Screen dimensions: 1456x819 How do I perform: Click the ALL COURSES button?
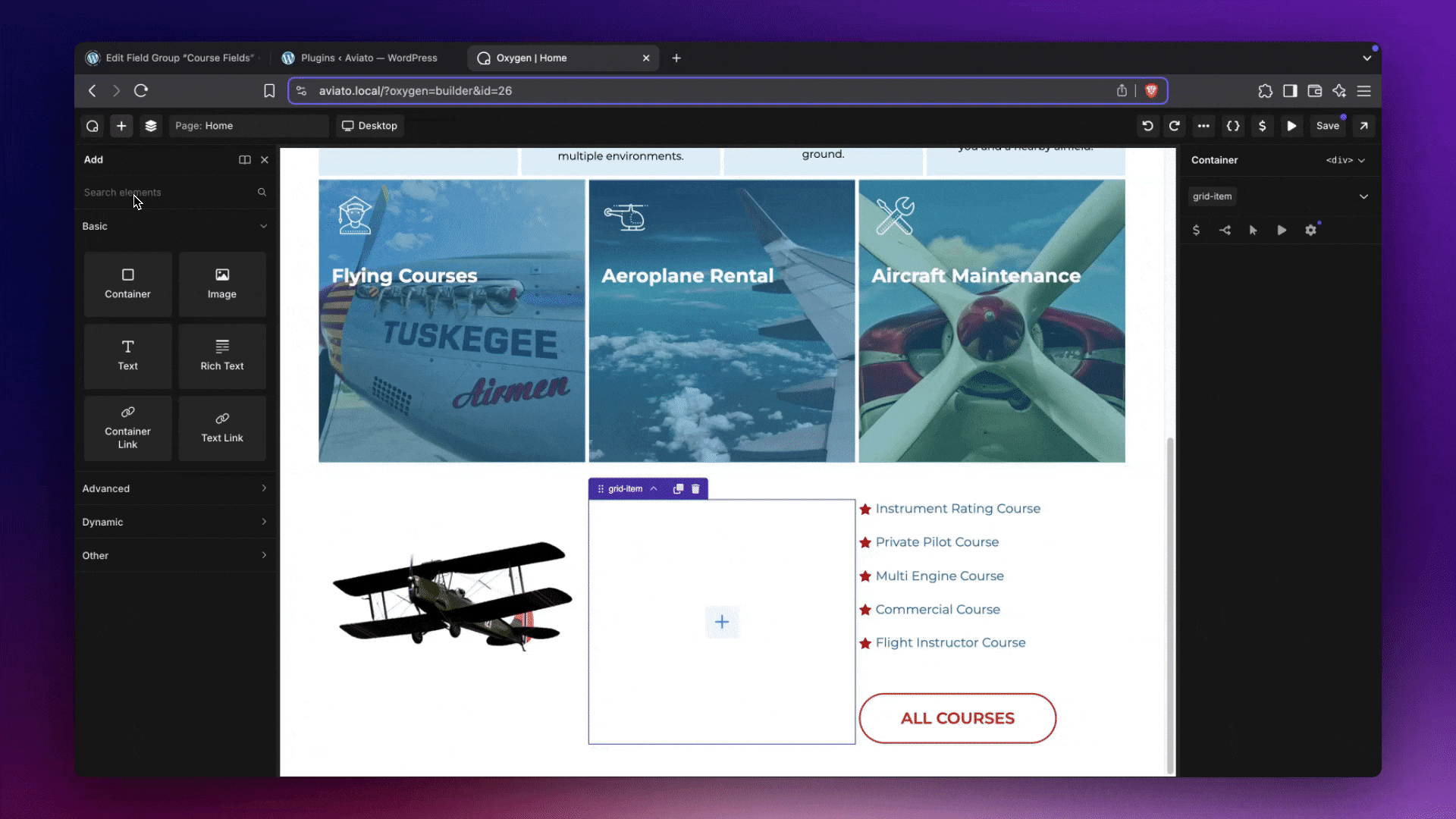pos(958,718)
